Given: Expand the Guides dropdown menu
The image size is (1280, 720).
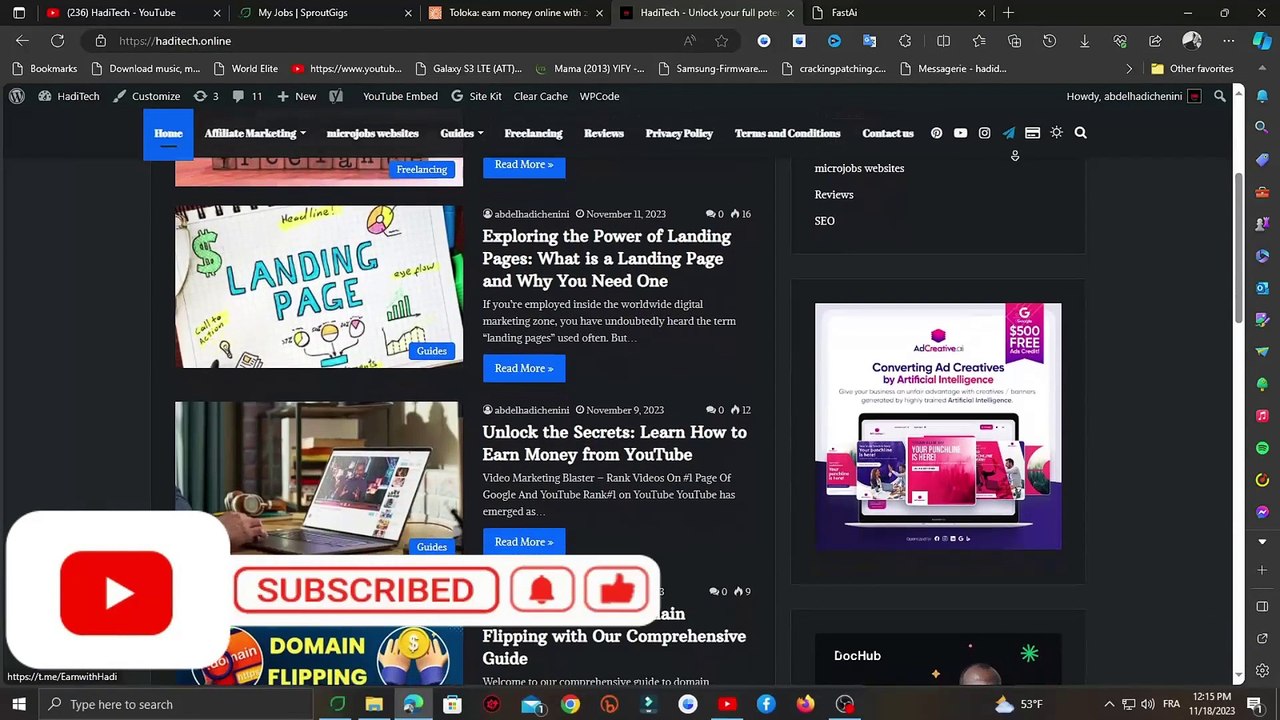Looking at the screenshot, I should click(x=462, y=133).
